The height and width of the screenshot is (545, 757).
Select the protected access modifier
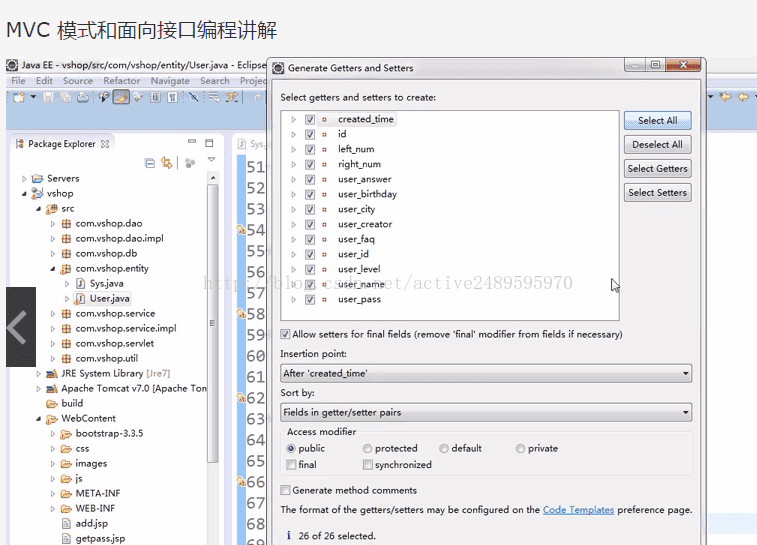[x=367, y=448]
